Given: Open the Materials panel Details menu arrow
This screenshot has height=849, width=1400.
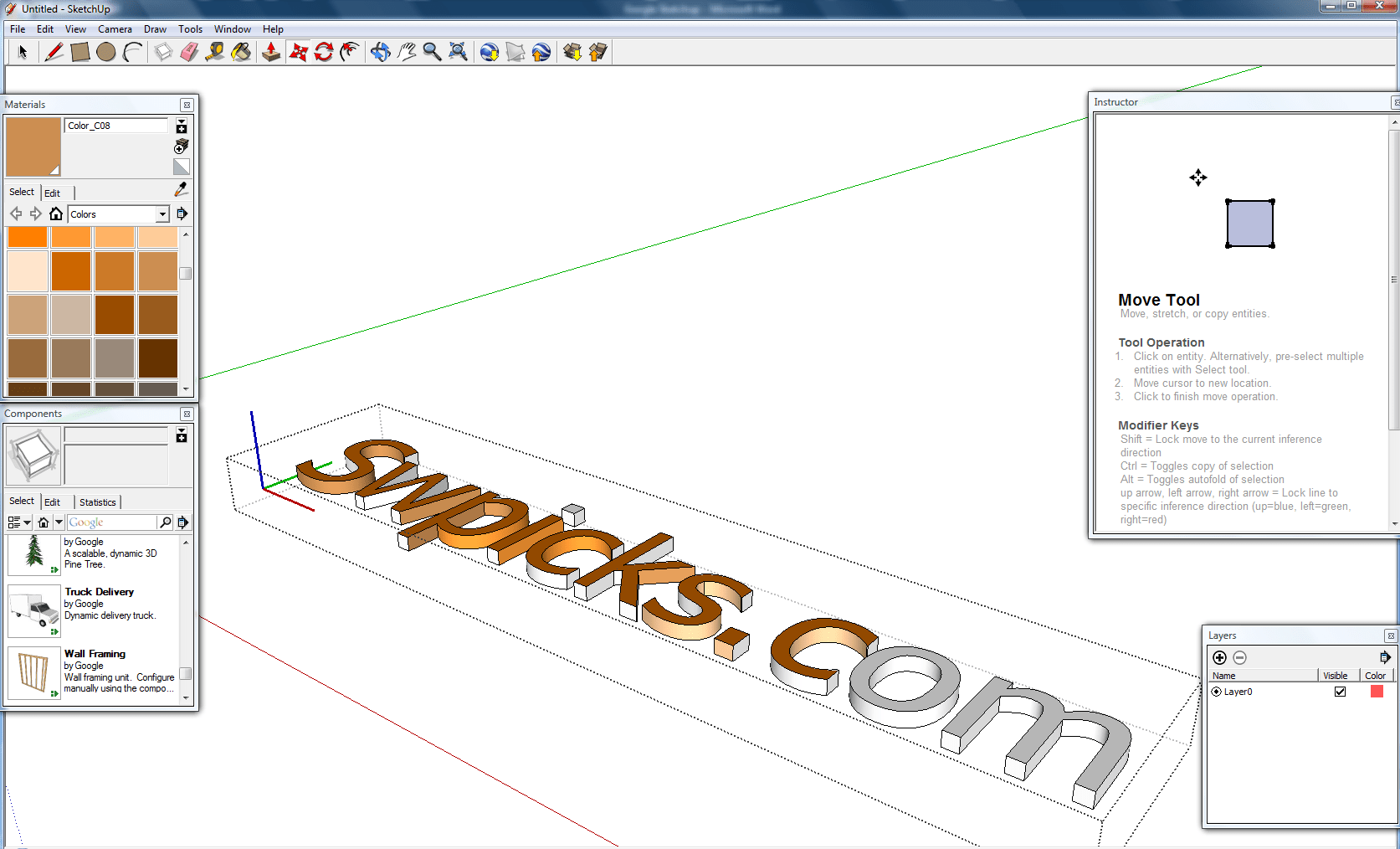Looking at the screenshot, I should click(182, 214).
